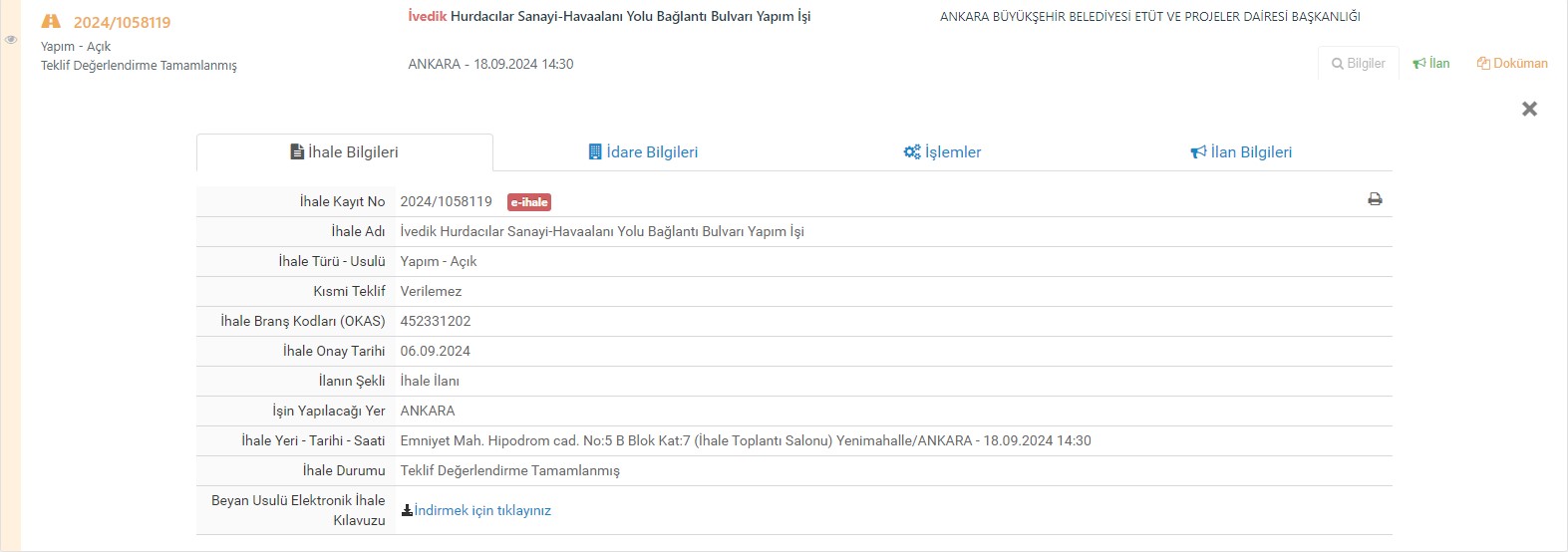Click the header status Teklif Değerlendirme Tamamlanmış under the tender number
Screen dimensions: 1568x552
(x=139, y=66)
